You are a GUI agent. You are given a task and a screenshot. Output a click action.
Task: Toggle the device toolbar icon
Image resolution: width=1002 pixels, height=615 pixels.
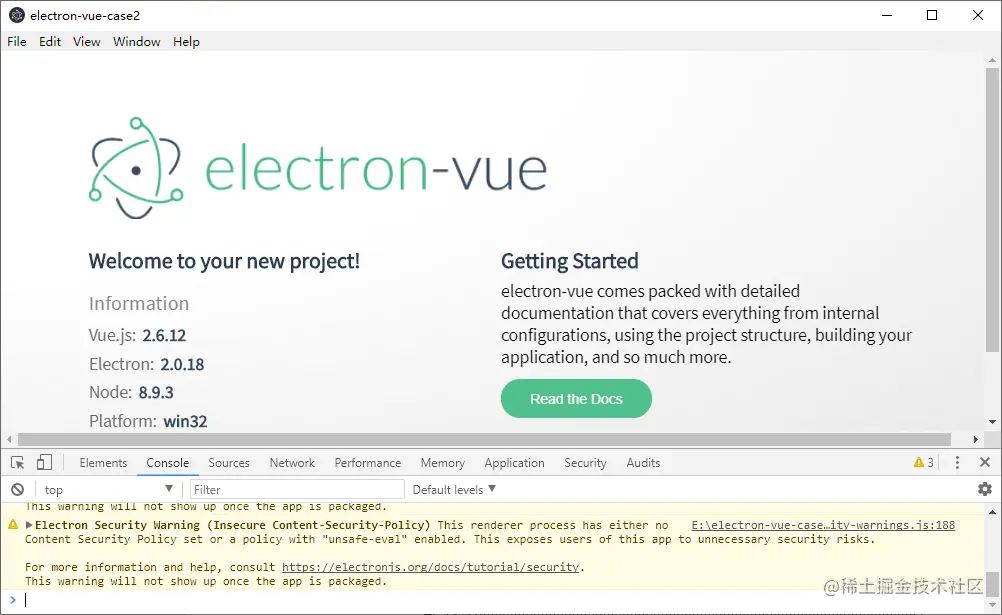point(44,462)
